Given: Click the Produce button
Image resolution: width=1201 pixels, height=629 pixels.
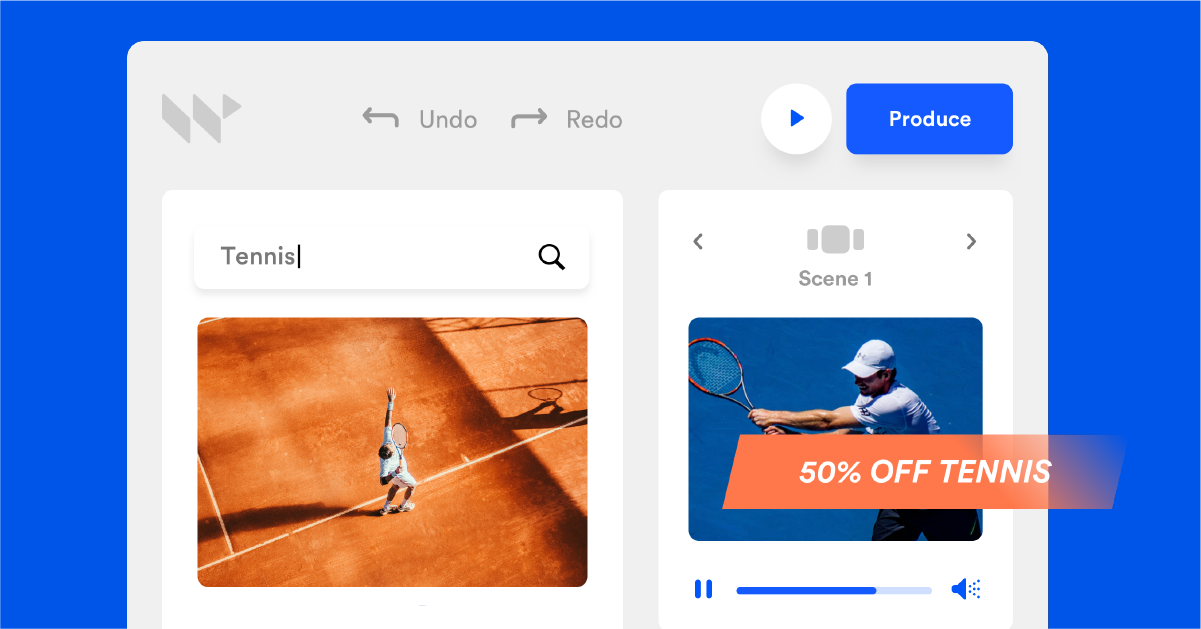Looking at the screenshot, I should pyautogui.click(x=929, y=119).
